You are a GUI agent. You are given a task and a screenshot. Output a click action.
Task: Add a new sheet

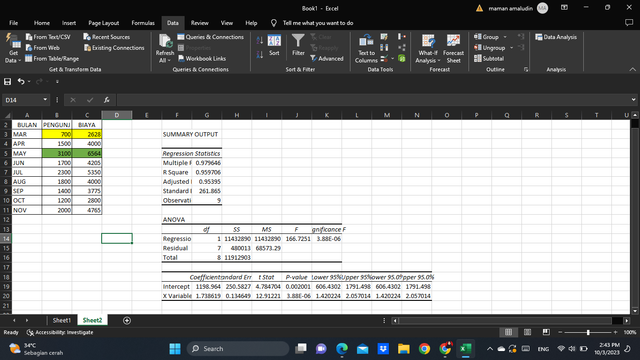coord(127,321)
